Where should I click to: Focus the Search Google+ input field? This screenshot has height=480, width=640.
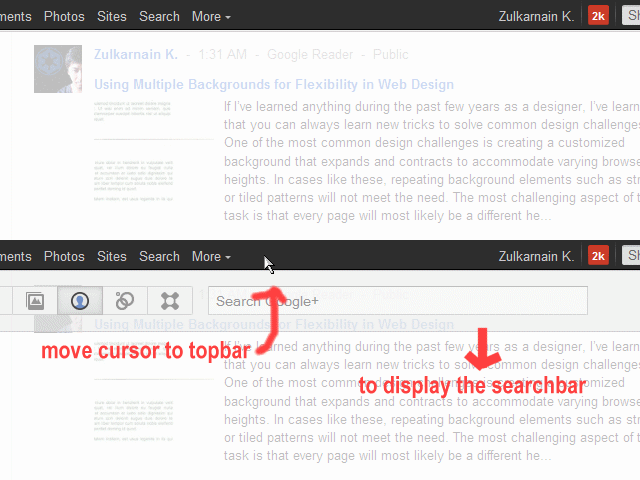point(398,301)
